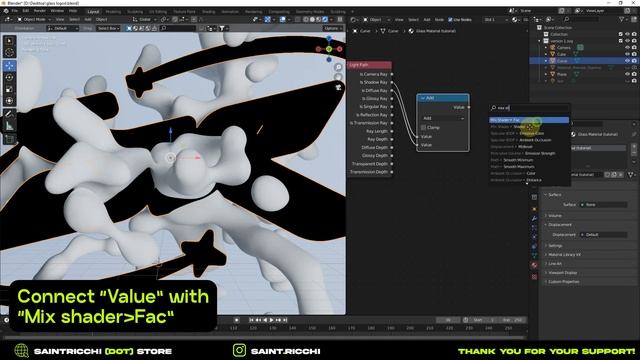Image resolution: width=640 pixels, height=360 pixels.
Task: Select the Transform tool in viewport toolbar
Action: pos(9,101)
